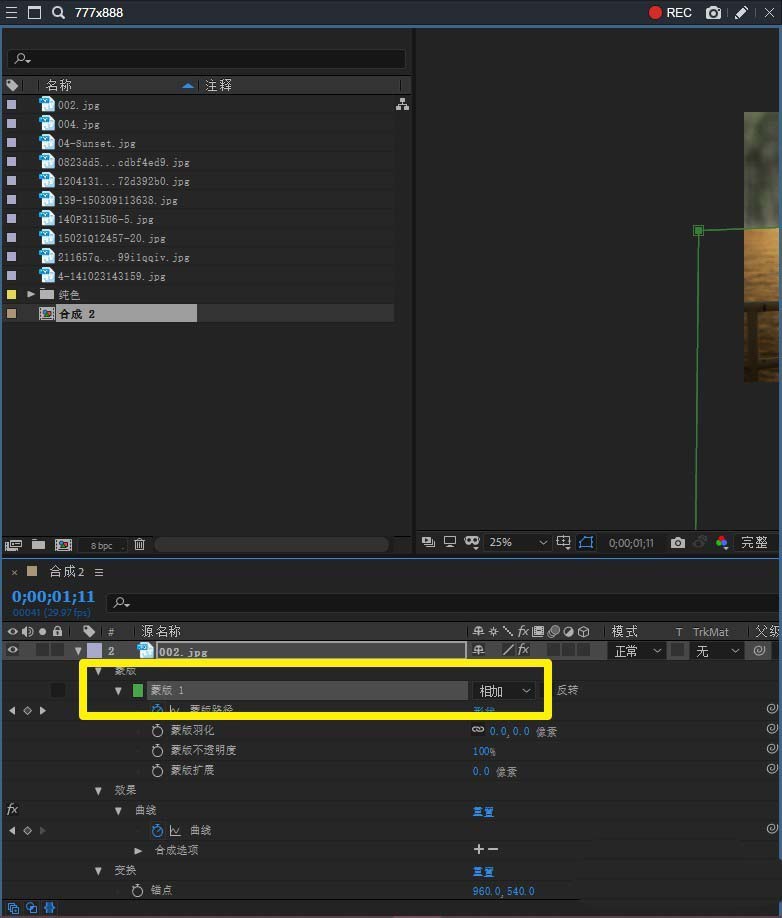This screenshot has height=918, width=782.
Task: Click the green 蒙版 1 color swatch
Action: tap(138, 691)
